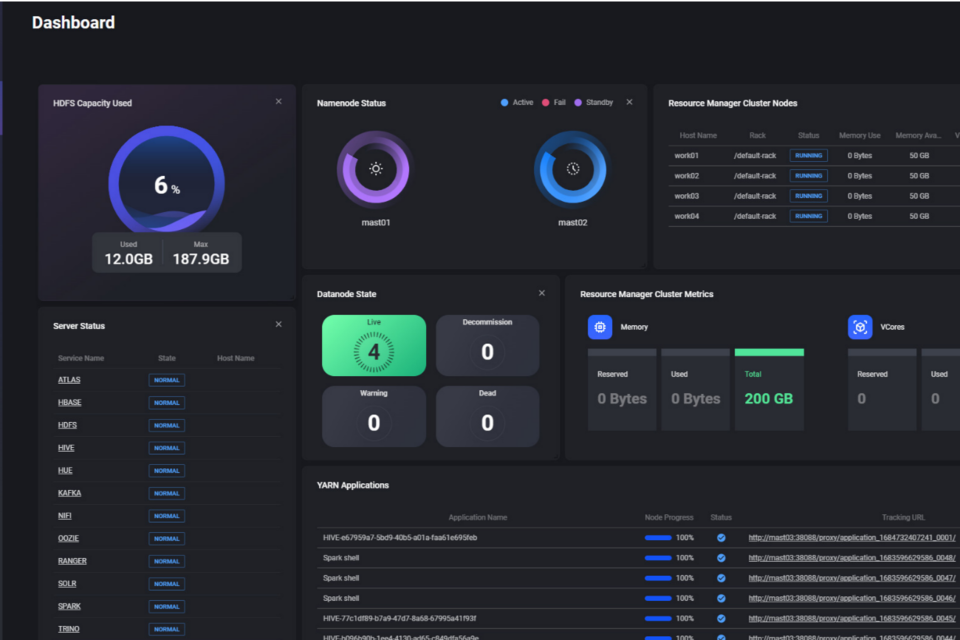The width and height of the screenshot is (960, 640).
Task: Click the HDFS 6% capacity gauge
Action: pos(167,184)
